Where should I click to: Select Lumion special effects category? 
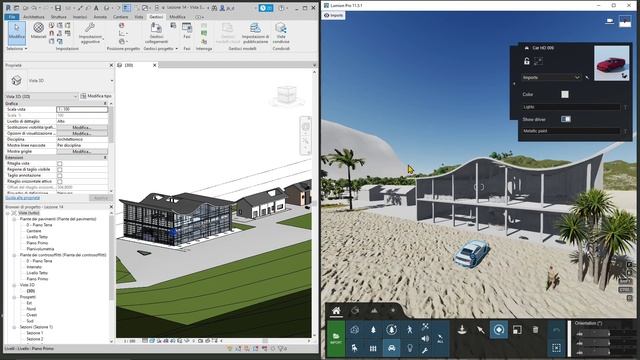(x=425, y=327)
